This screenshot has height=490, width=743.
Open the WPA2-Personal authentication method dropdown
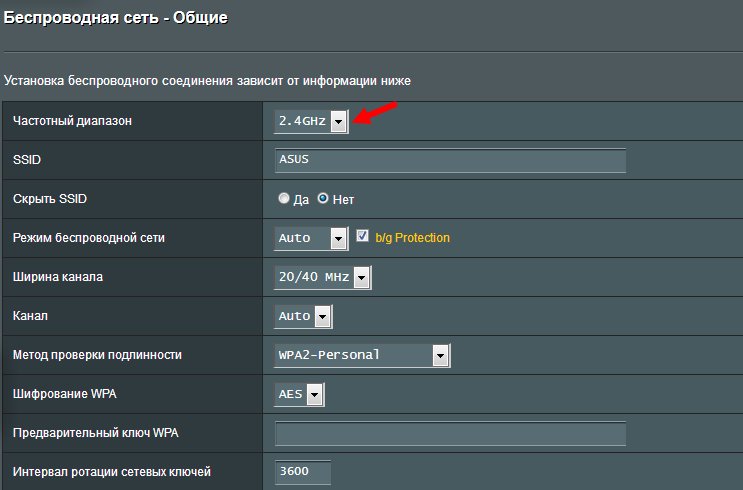pos(362,355)
